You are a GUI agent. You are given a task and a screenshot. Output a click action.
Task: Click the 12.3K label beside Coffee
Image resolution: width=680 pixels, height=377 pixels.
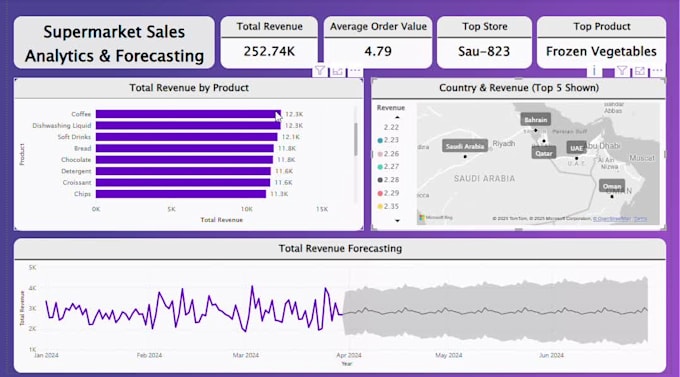(x=294, y=114)
